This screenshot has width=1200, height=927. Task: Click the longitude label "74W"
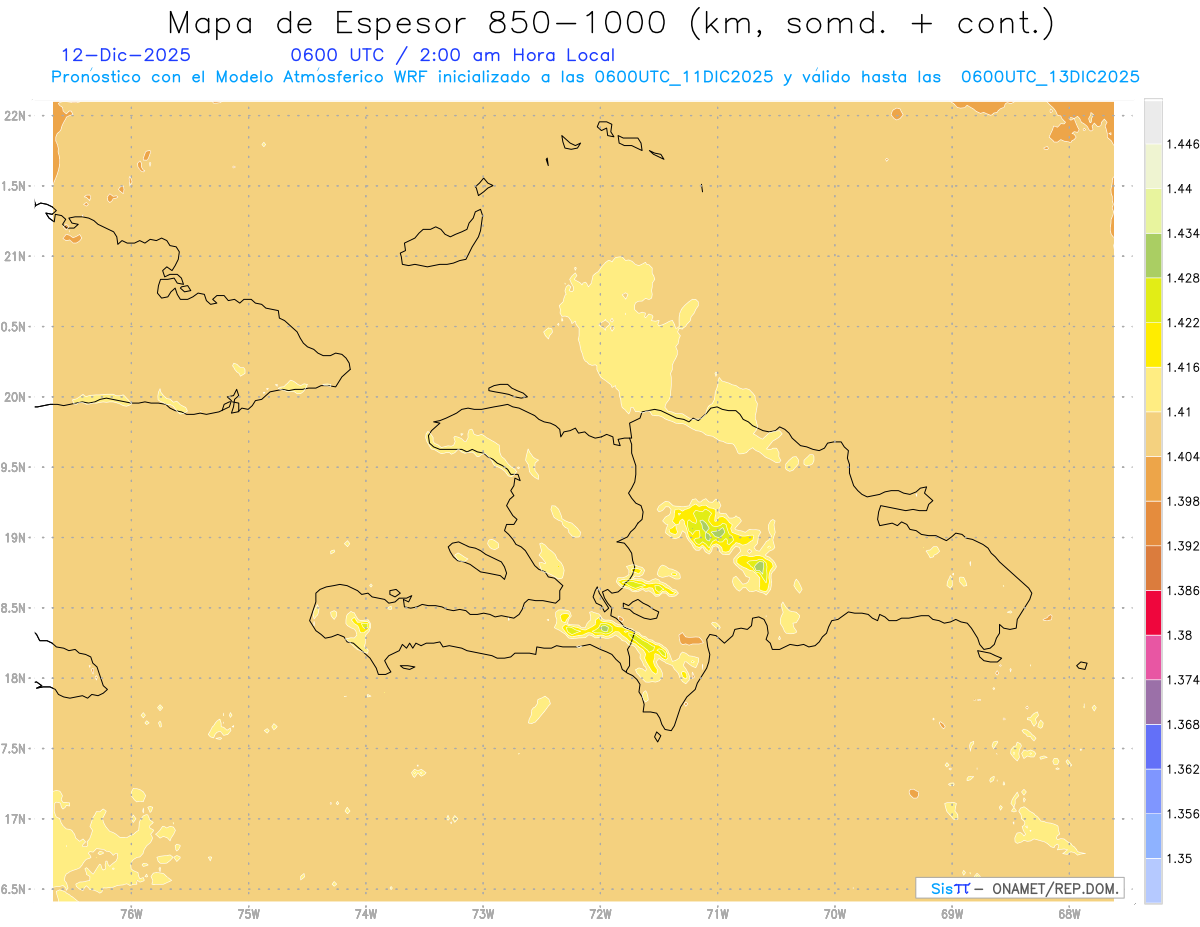tap(366, 914)
